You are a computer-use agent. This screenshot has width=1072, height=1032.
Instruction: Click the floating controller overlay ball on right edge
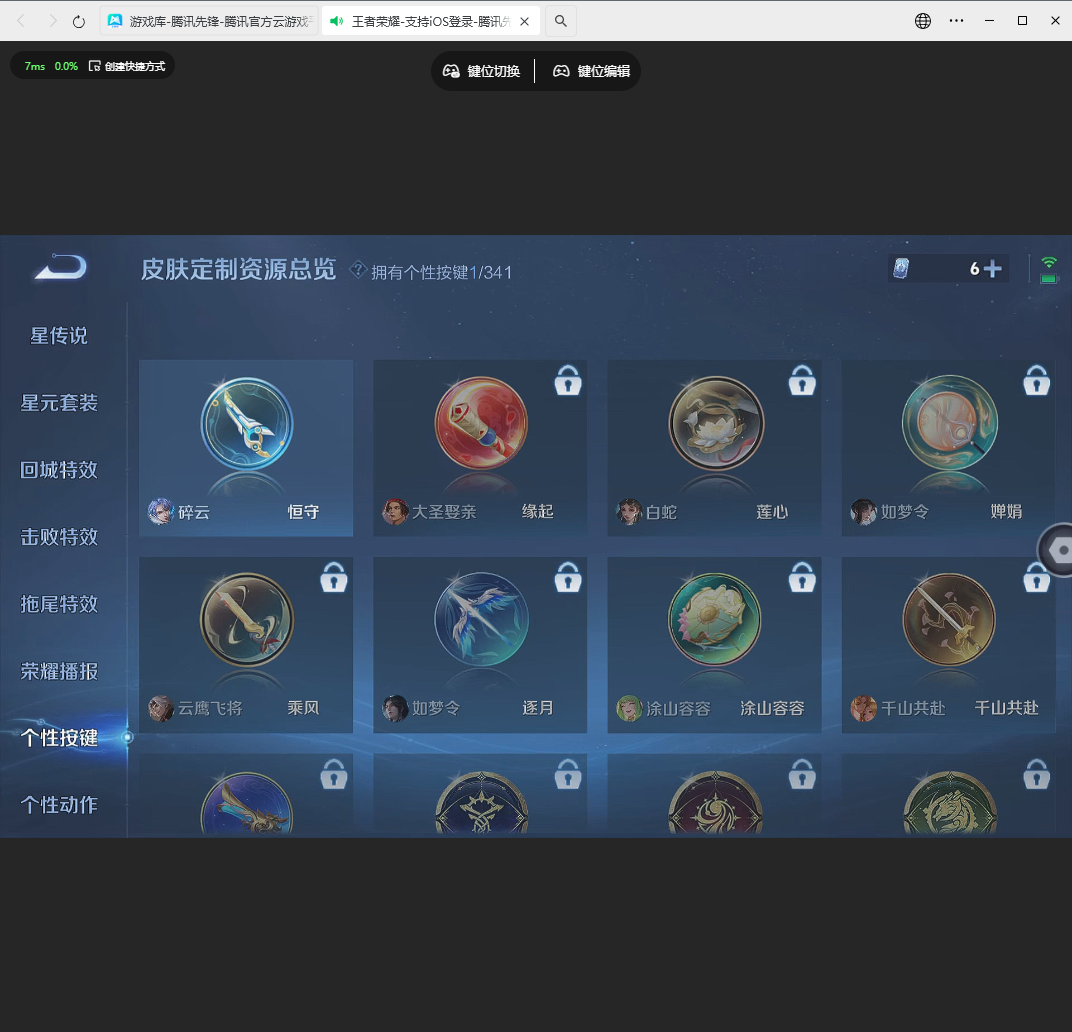tap(1061, 550)
